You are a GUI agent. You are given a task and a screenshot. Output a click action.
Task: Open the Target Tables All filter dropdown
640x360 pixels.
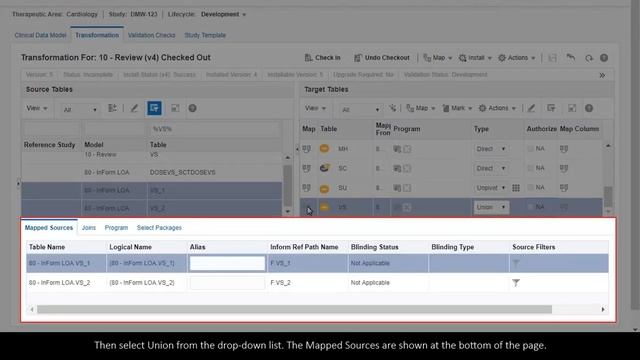360,109
